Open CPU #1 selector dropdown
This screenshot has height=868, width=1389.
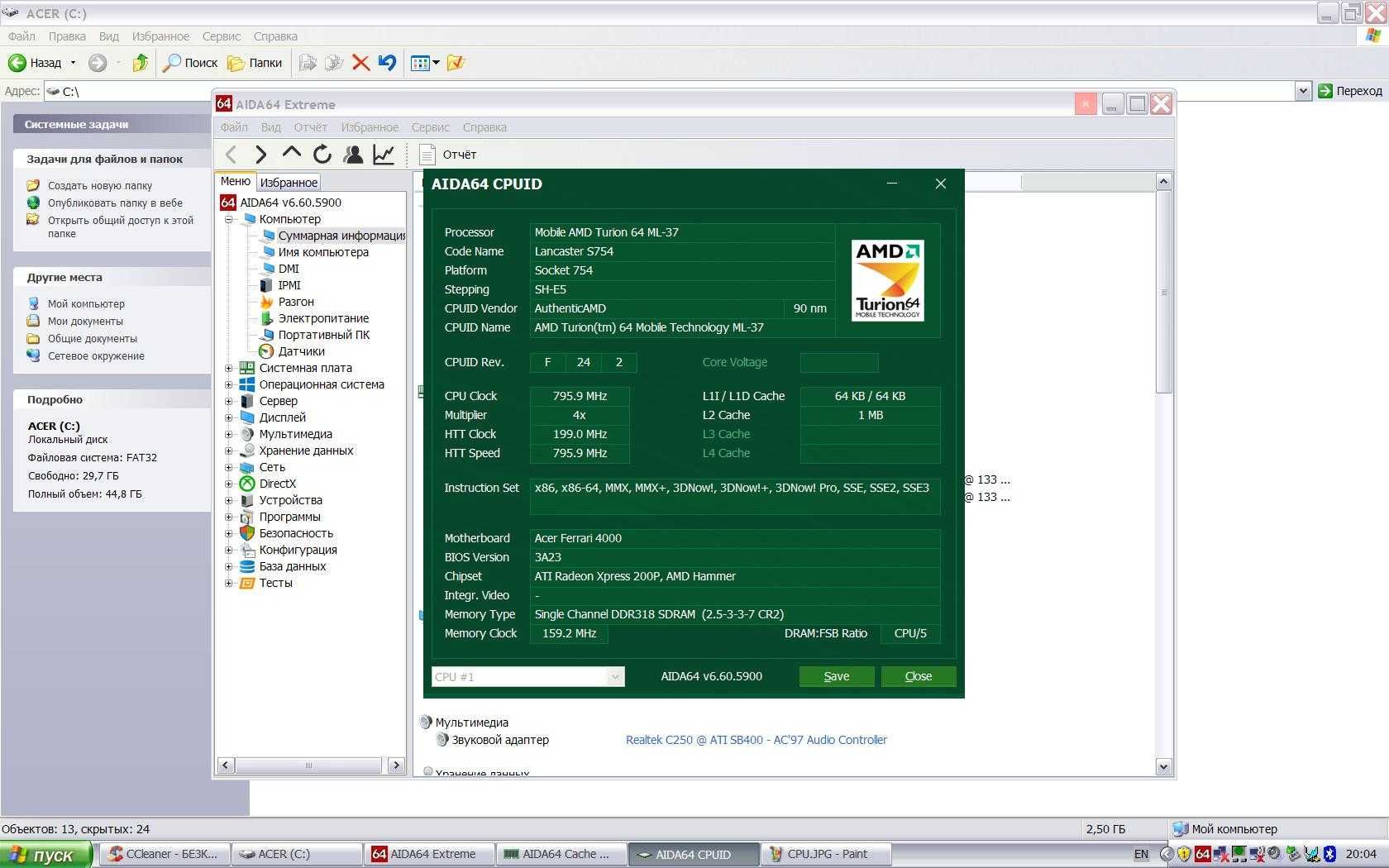tap(527, 676)
